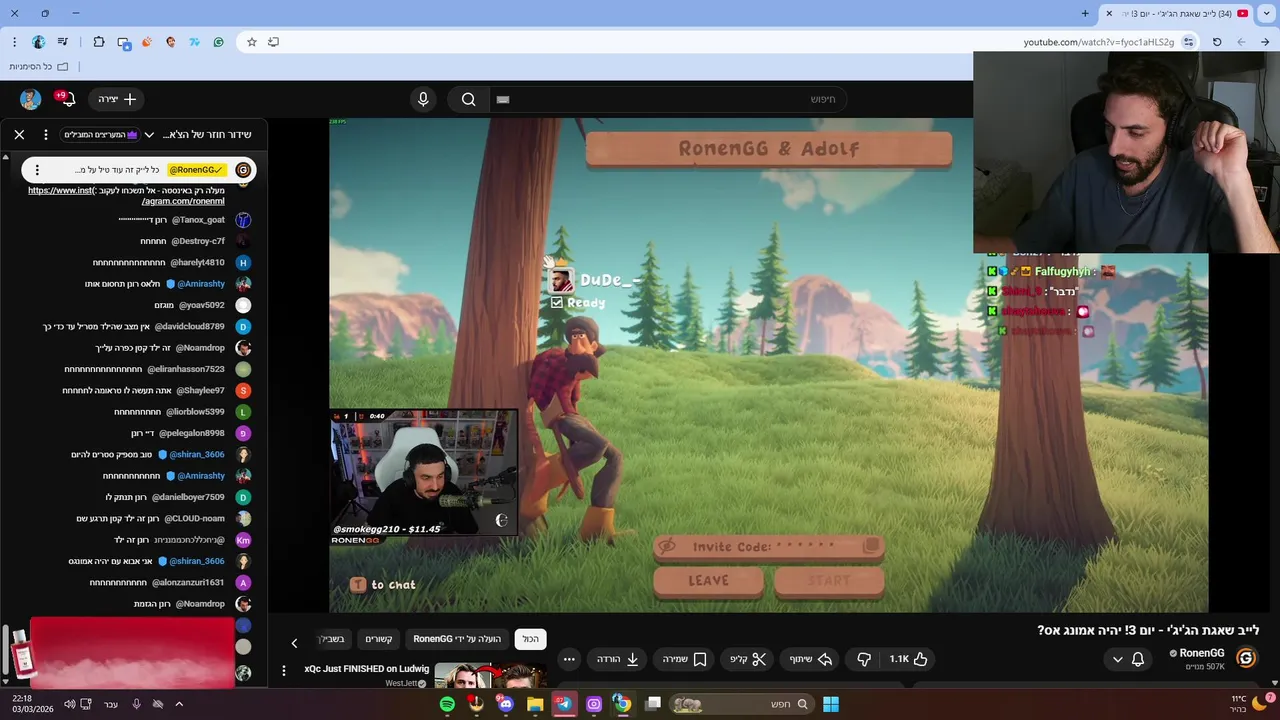Image resolution: width=1280 pixels, height=720 pixels.
Task: Open chat panel more options menu
Action: (x=45, y=134)
